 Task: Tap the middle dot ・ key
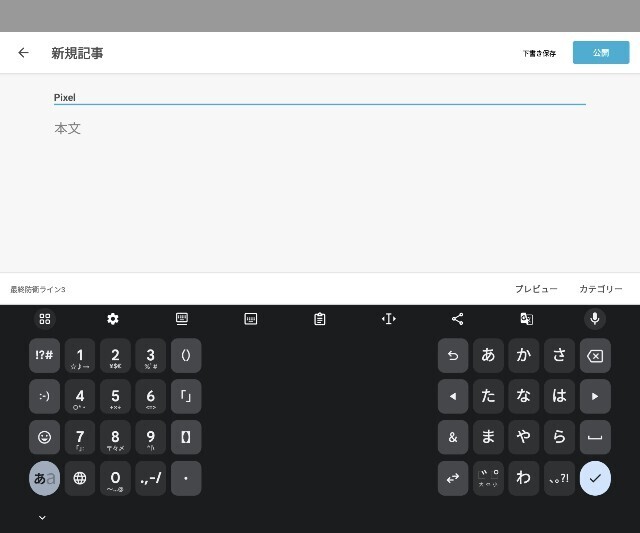(186, 478)
